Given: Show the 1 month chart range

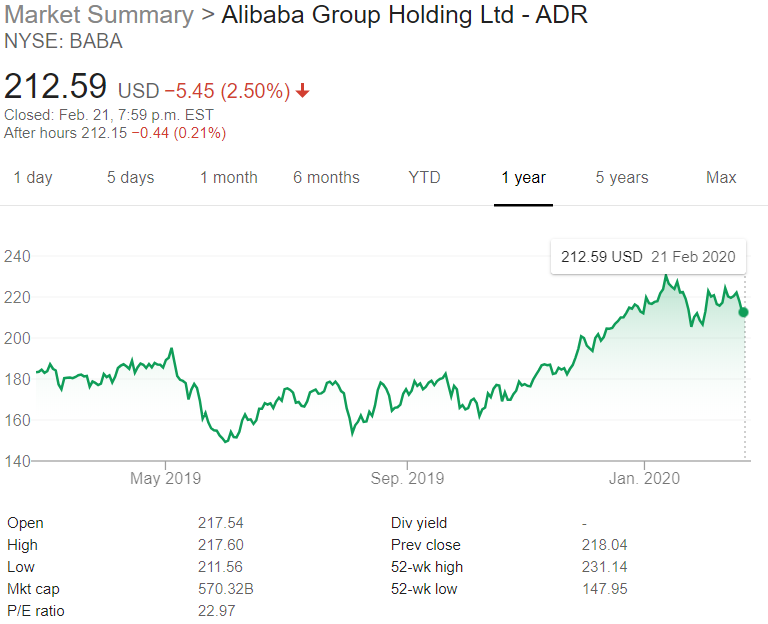Looking at the screenshot, I should click(x=229, y=178).
